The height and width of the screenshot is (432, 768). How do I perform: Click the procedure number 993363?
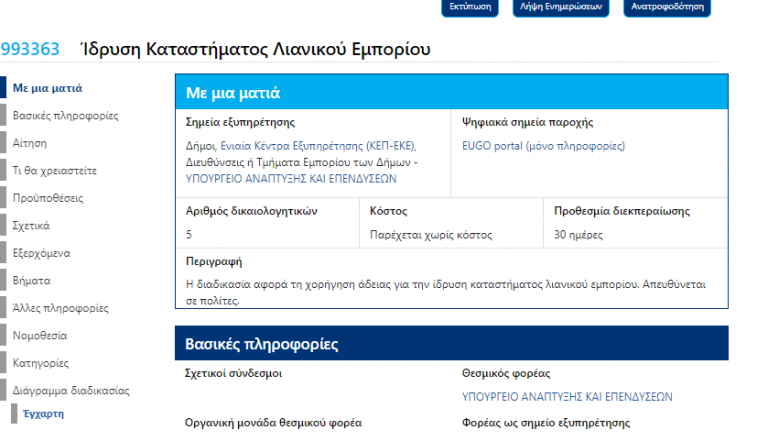point(30,49)
